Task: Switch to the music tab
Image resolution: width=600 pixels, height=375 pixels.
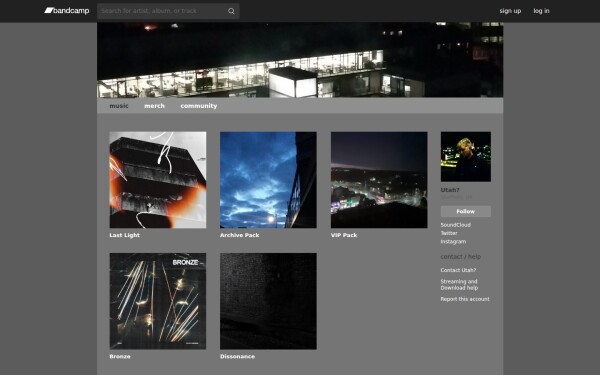Action: click(x=119, y=106)
